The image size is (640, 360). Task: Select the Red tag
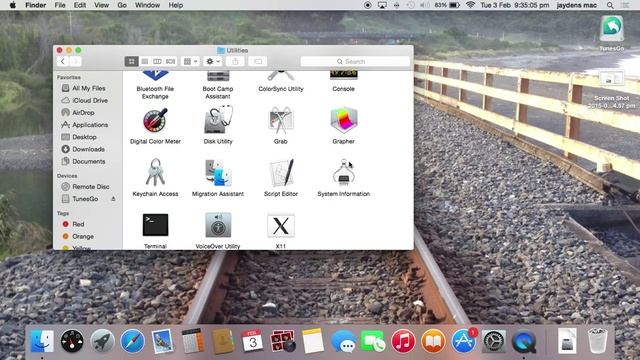tap(78, 224)
